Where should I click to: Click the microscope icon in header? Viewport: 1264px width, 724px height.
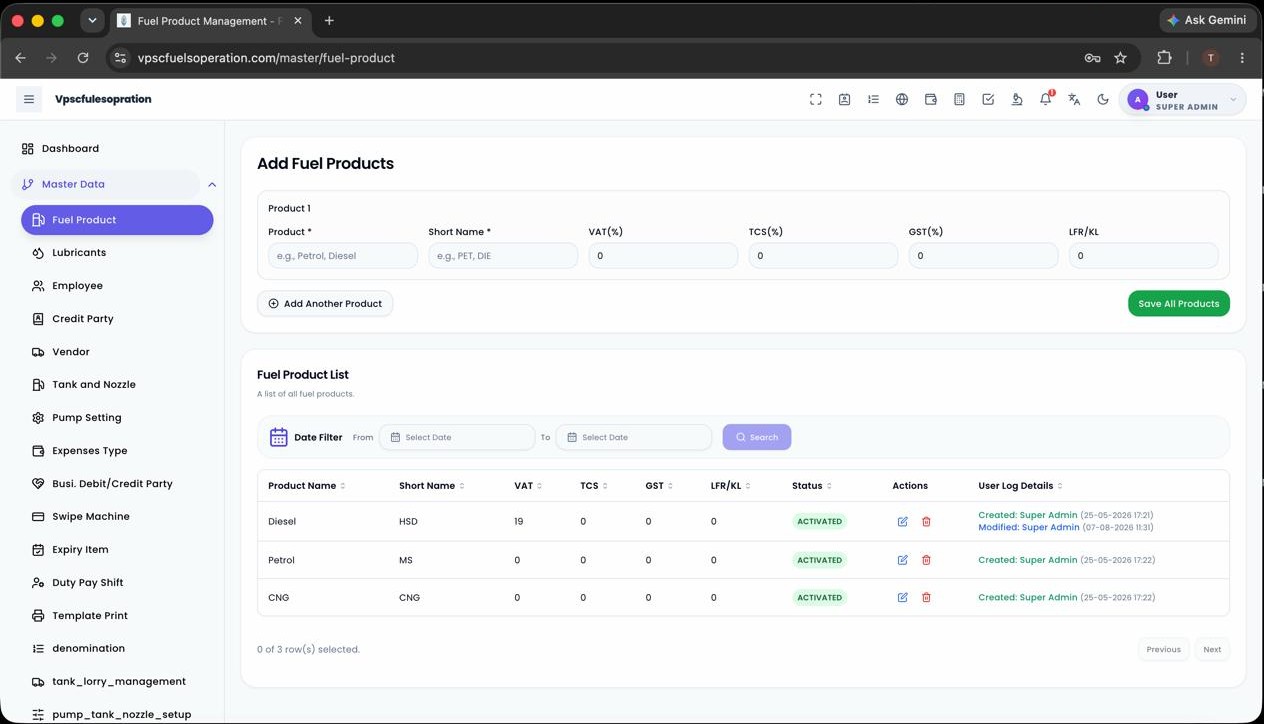[1017, 99]
